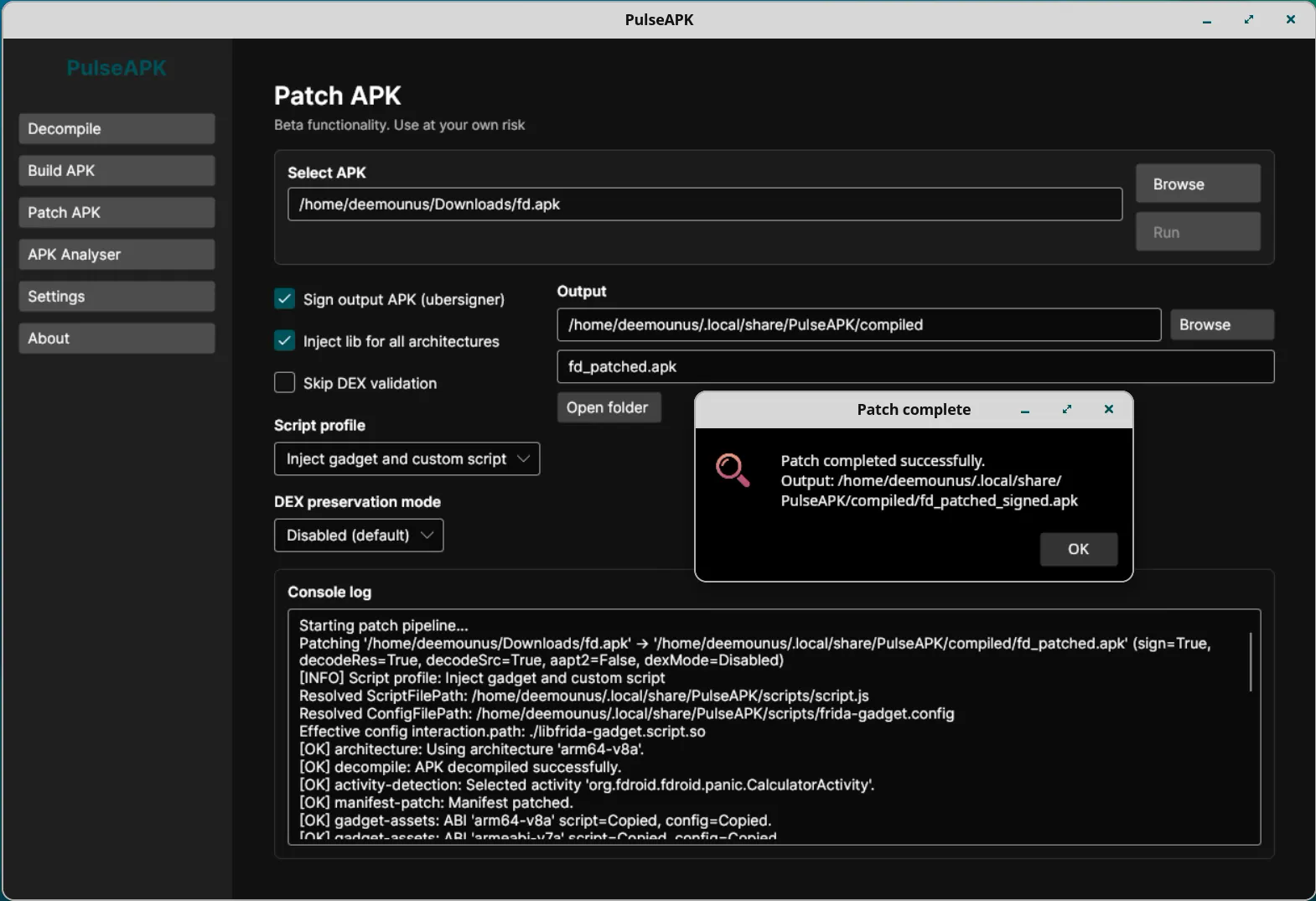The image size is (1316, 901).
Task: Open the DEX preservation mode dropdown
Action: 359,535
